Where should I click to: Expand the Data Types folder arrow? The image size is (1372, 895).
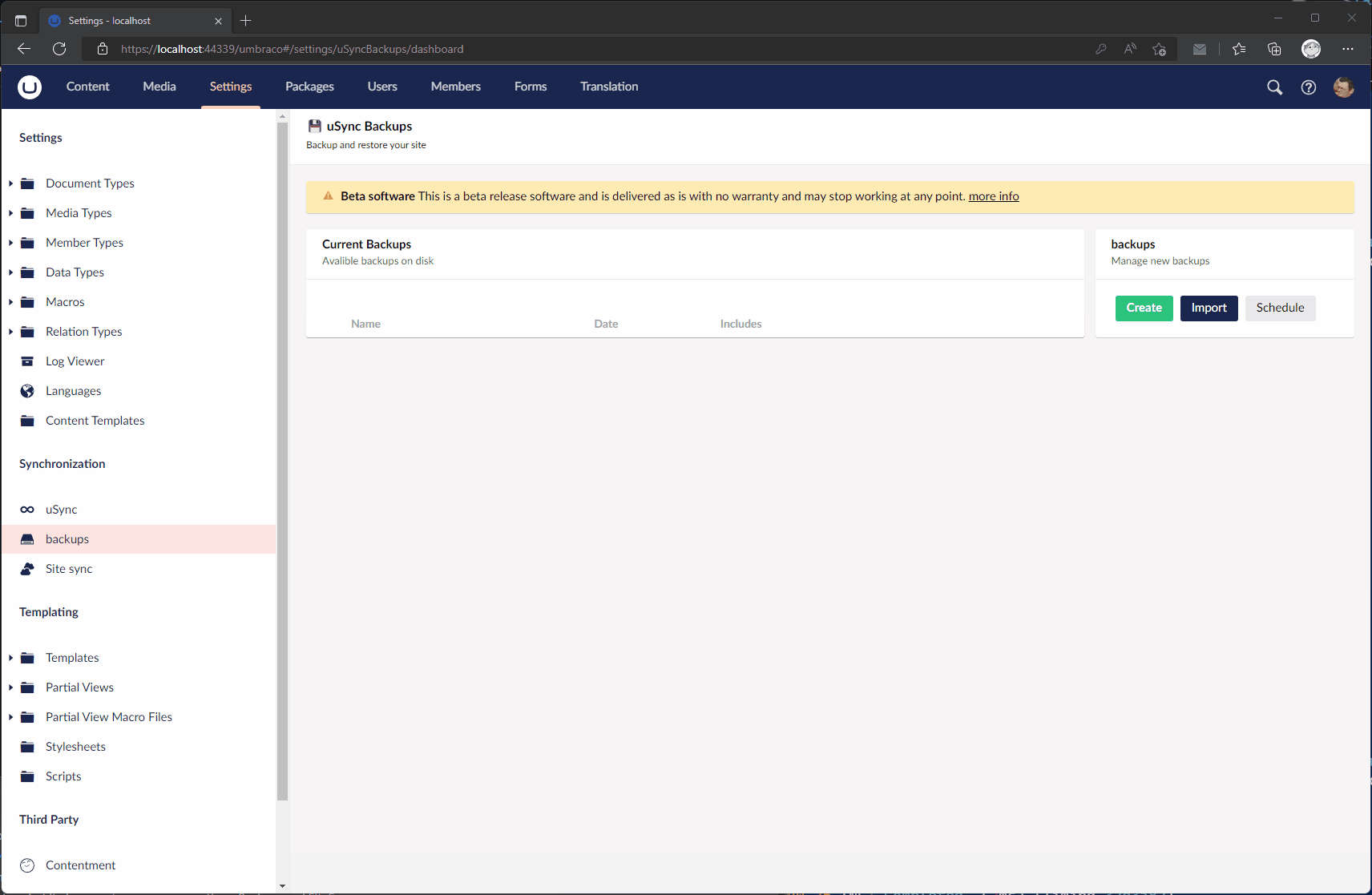coord(10,272)
